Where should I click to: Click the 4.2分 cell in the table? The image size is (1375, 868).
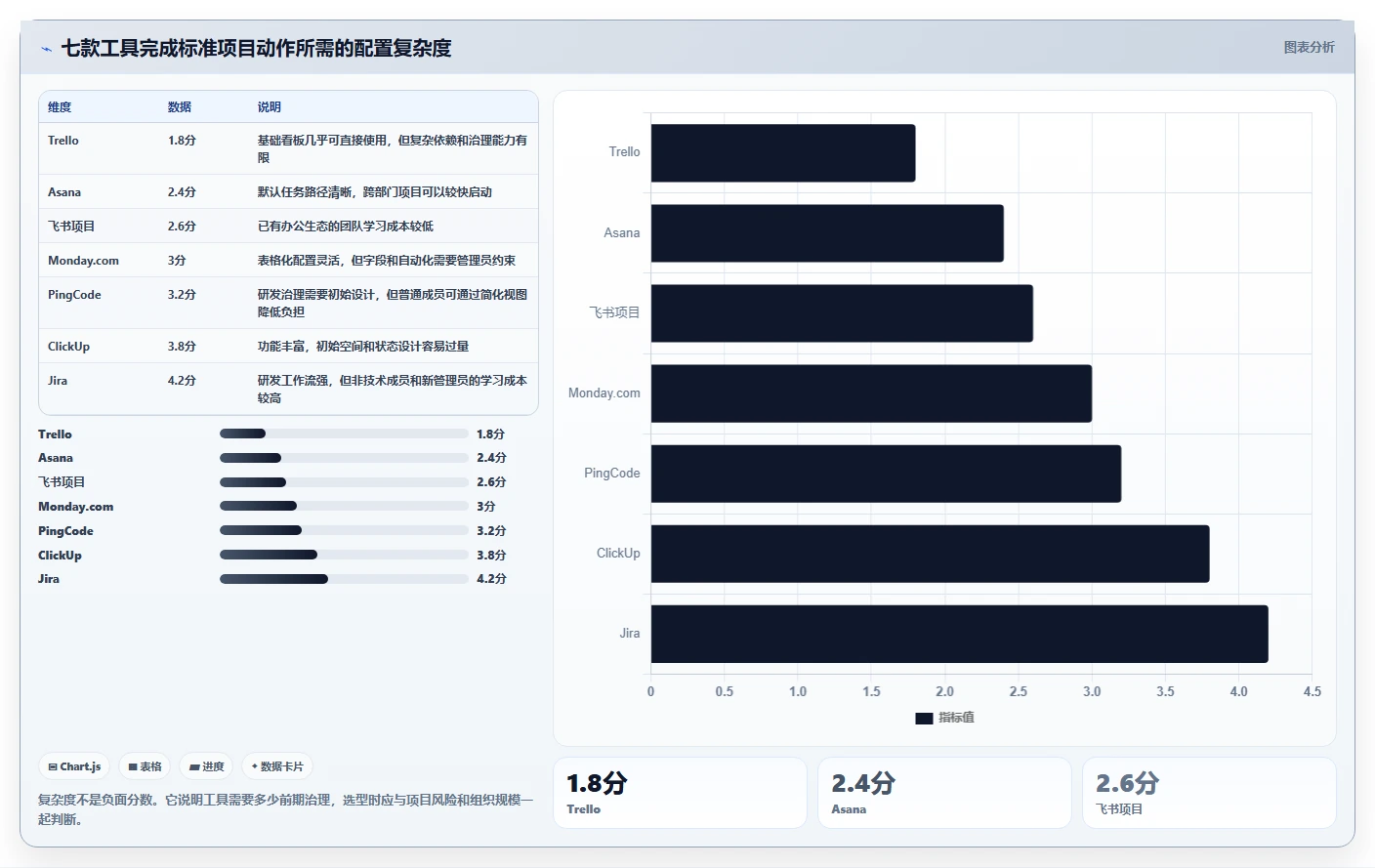point(182,381)
